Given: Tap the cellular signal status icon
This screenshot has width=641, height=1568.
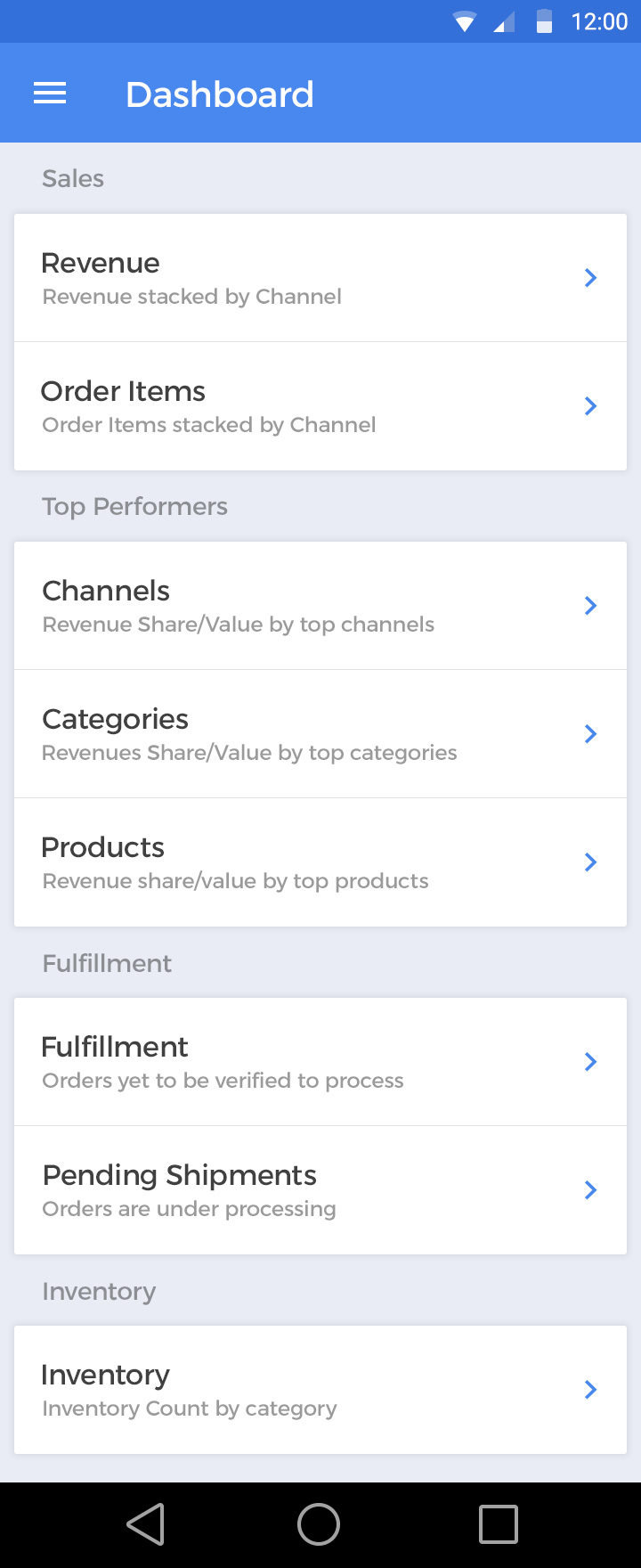Looking at the screenshot, I should coord(504,22).
